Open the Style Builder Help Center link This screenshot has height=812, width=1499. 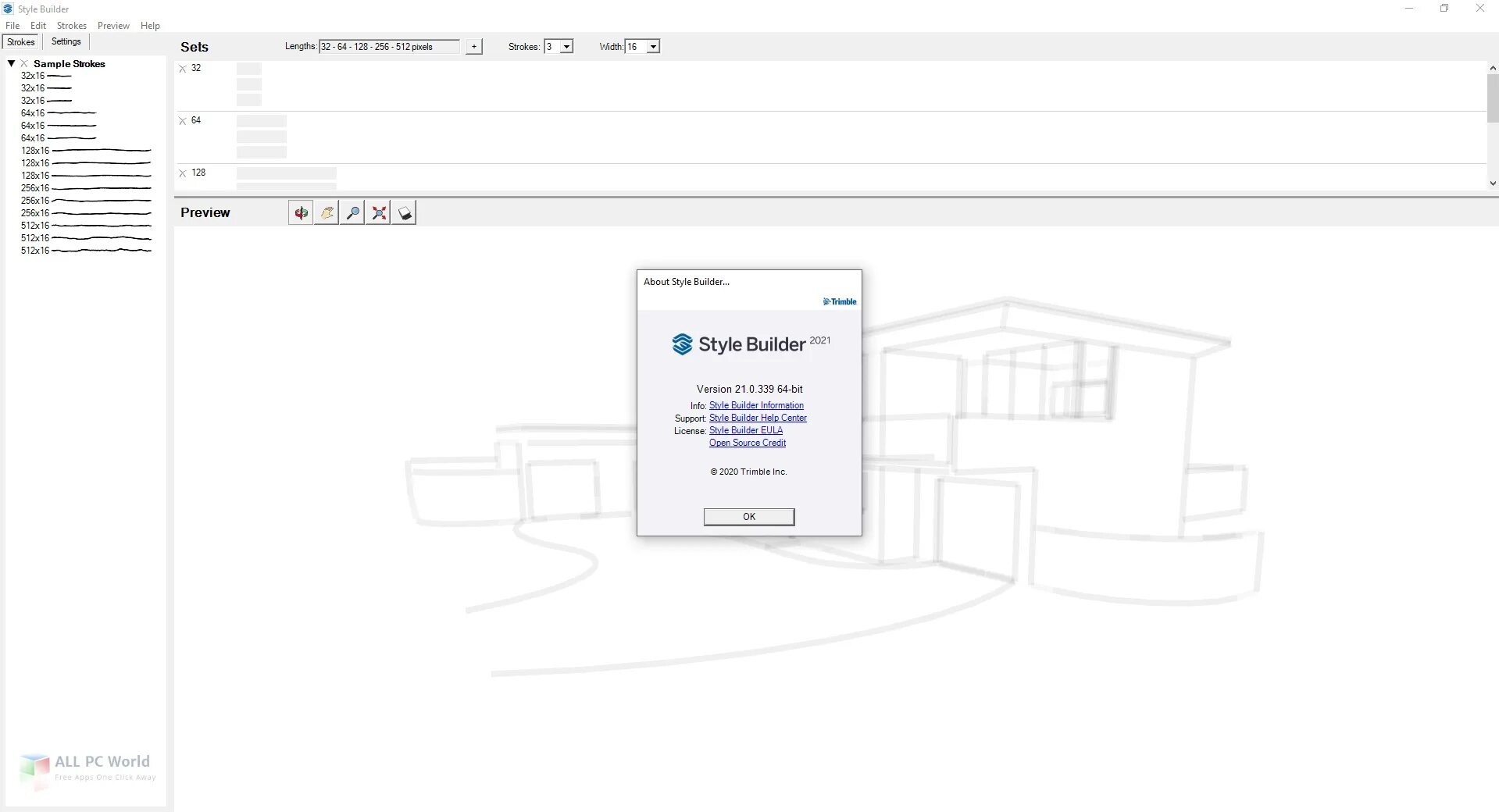click(758, 418)
